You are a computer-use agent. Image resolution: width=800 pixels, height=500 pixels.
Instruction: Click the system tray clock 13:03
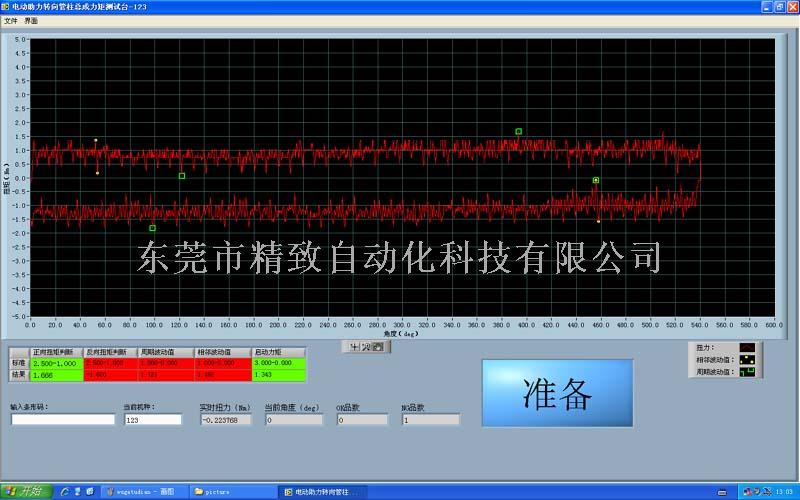coord(784,492)
